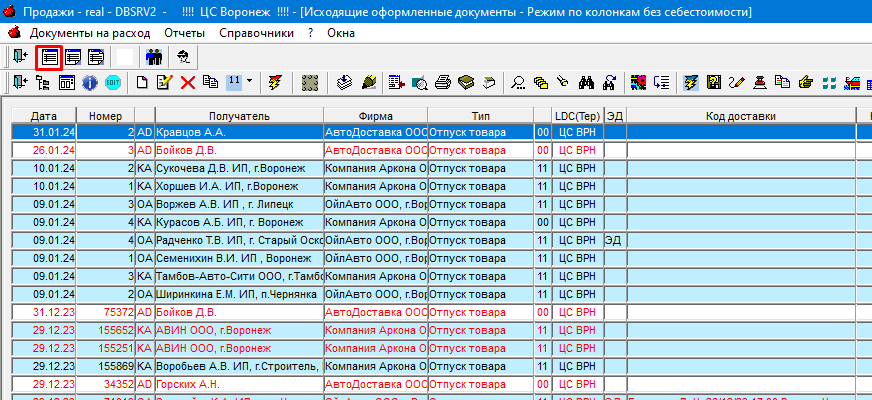Click the red-yellow lightning icon near dropdown
The width and height of the screenshot is (872, 400).
(x=275, y=82)
